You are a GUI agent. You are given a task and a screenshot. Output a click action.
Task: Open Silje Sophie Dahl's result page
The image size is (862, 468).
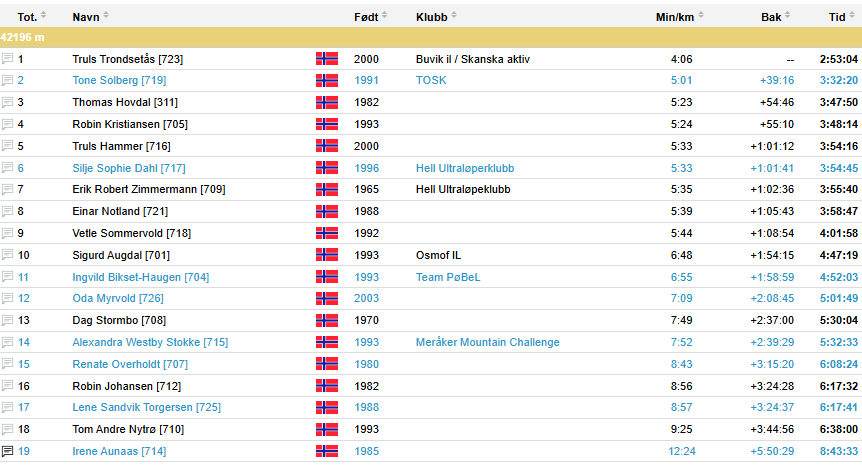coord(129,168)
